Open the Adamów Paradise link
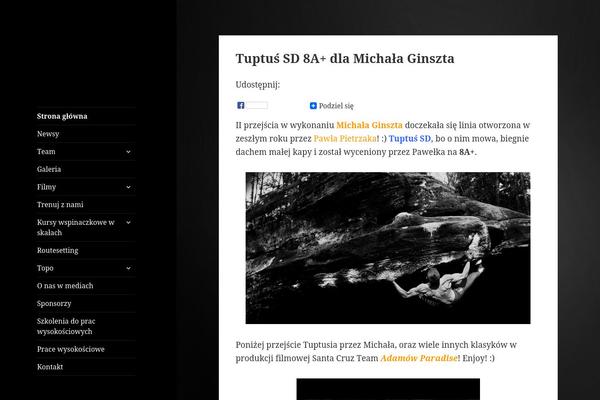600x400 pixels. point(419,358)
